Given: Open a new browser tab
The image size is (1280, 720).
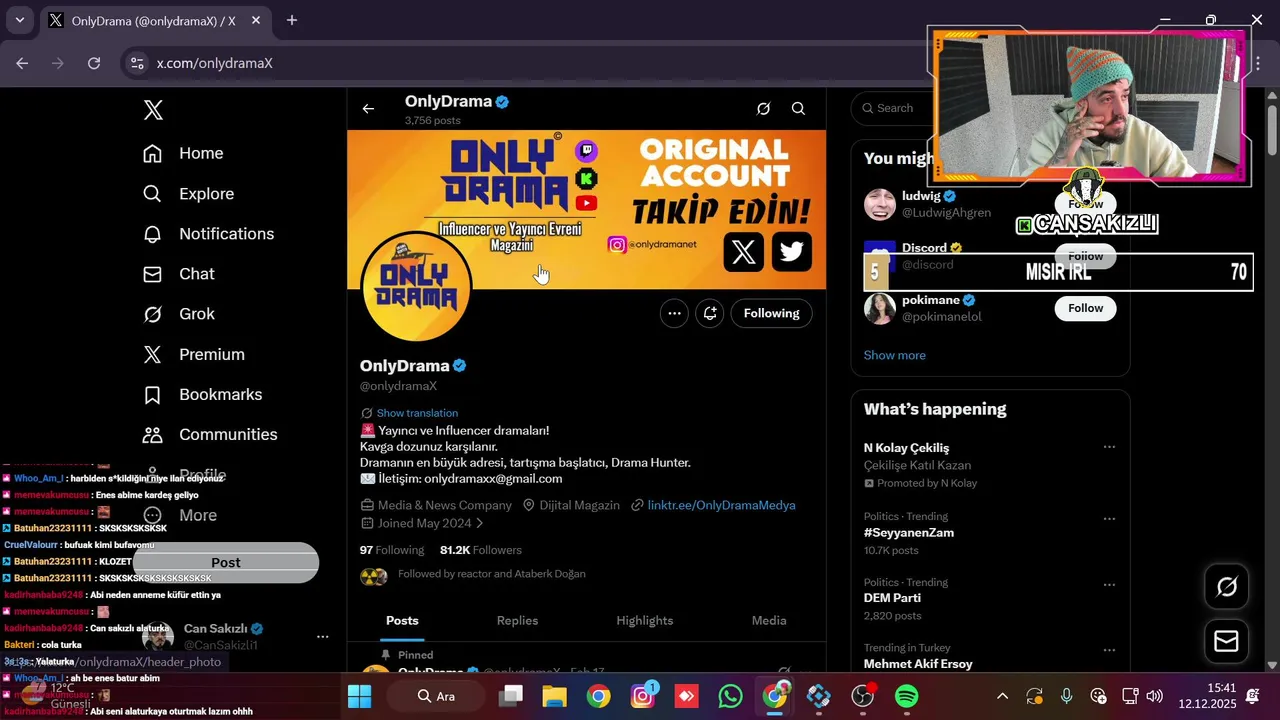Looking at the screenshot, I should pyautogui.click(x=292, y=20).
